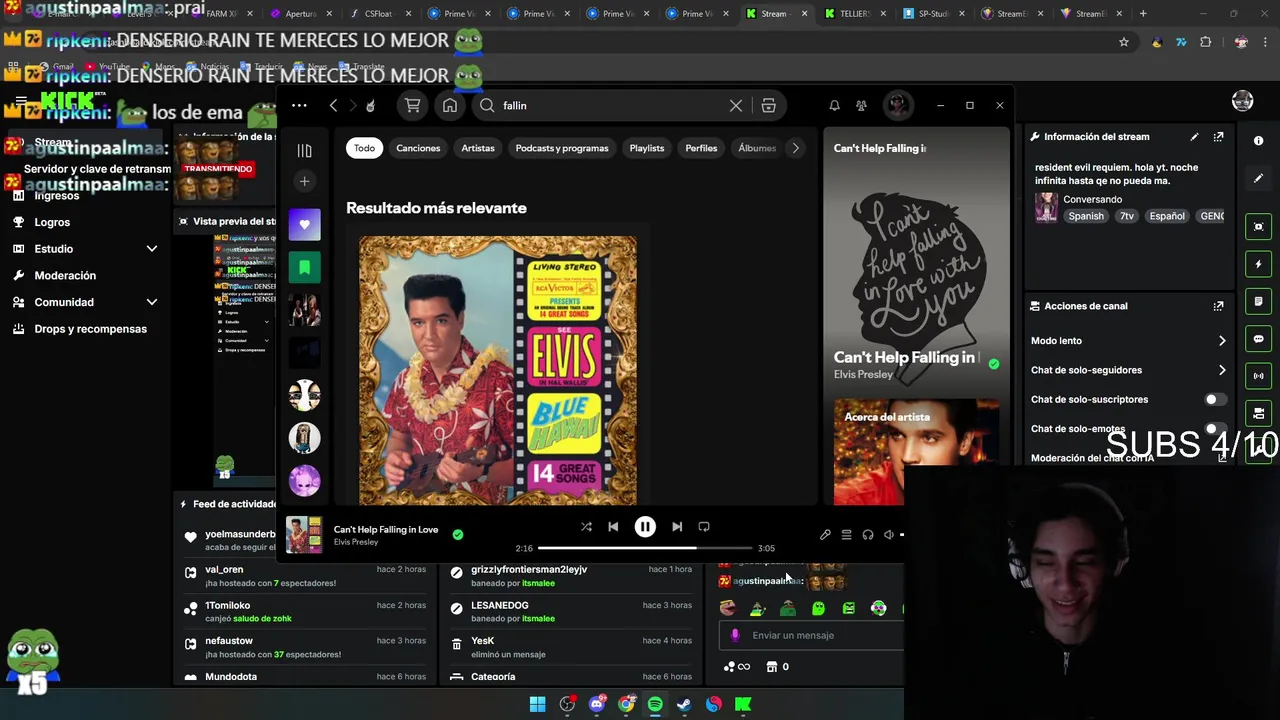
Task: Select the 7tv stream tag
Action: click(x=1127, y=216)
